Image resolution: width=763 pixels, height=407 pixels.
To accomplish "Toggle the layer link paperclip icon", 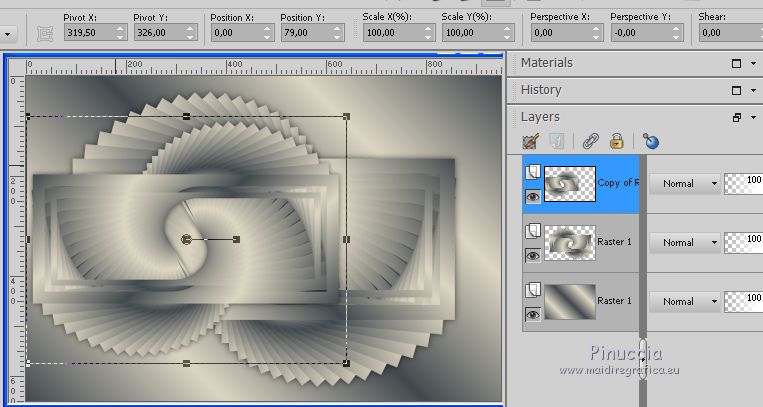I will click(x=591, y=142).
